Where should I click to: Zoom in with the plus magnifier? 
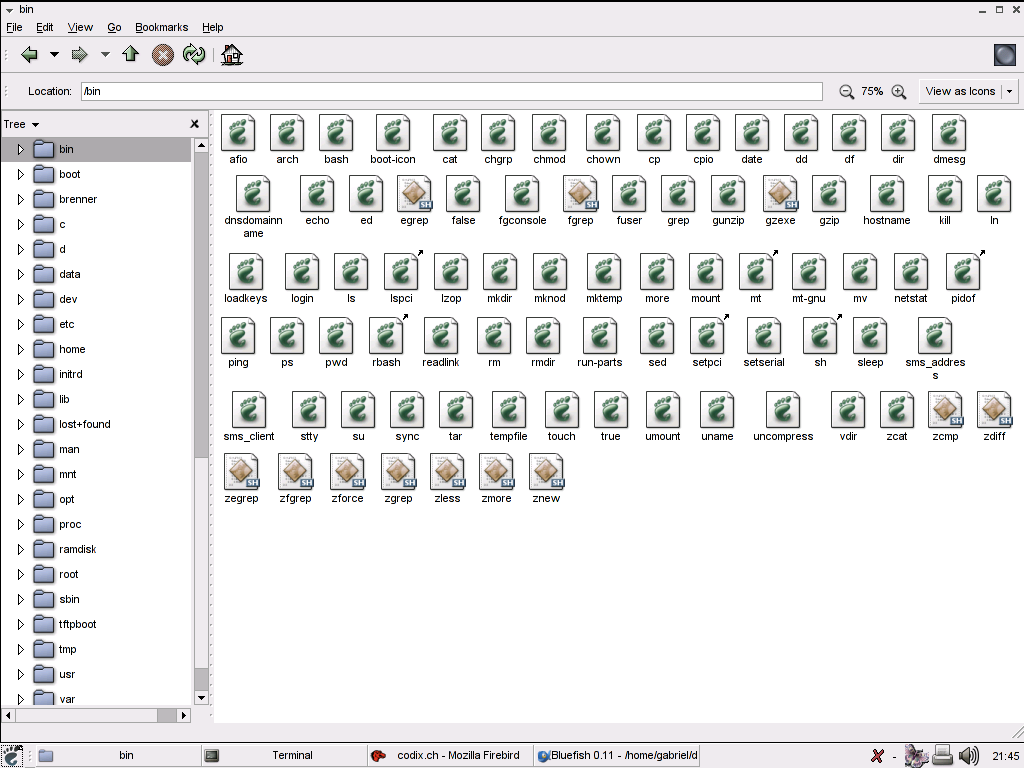(899, 91)
